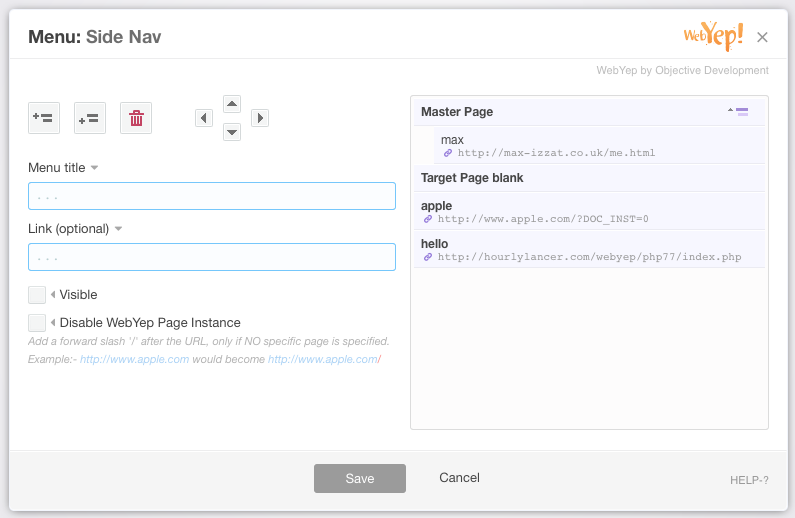
Task: Focus the Menu title input field
Action: pos(212,196)
